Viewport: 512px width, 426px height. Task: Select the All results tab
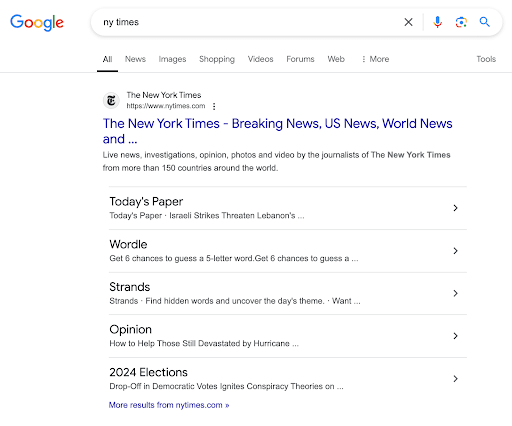point(107,59)
